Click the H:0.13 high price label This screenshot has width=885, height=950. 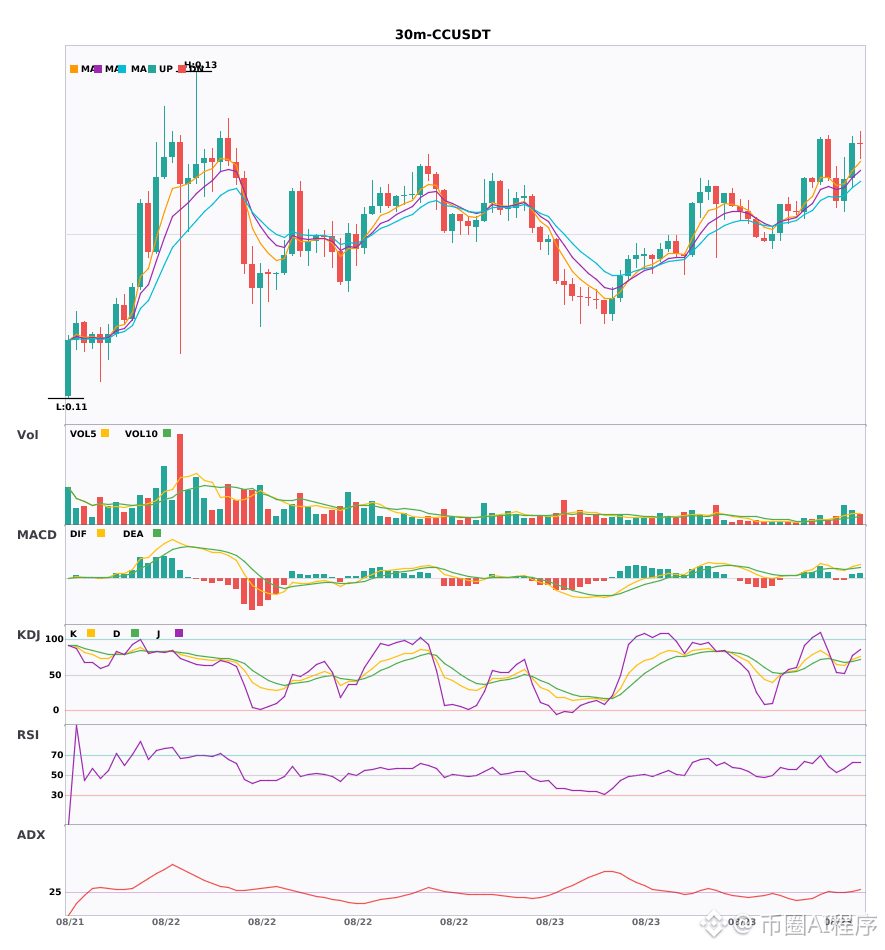pos(201,65)
